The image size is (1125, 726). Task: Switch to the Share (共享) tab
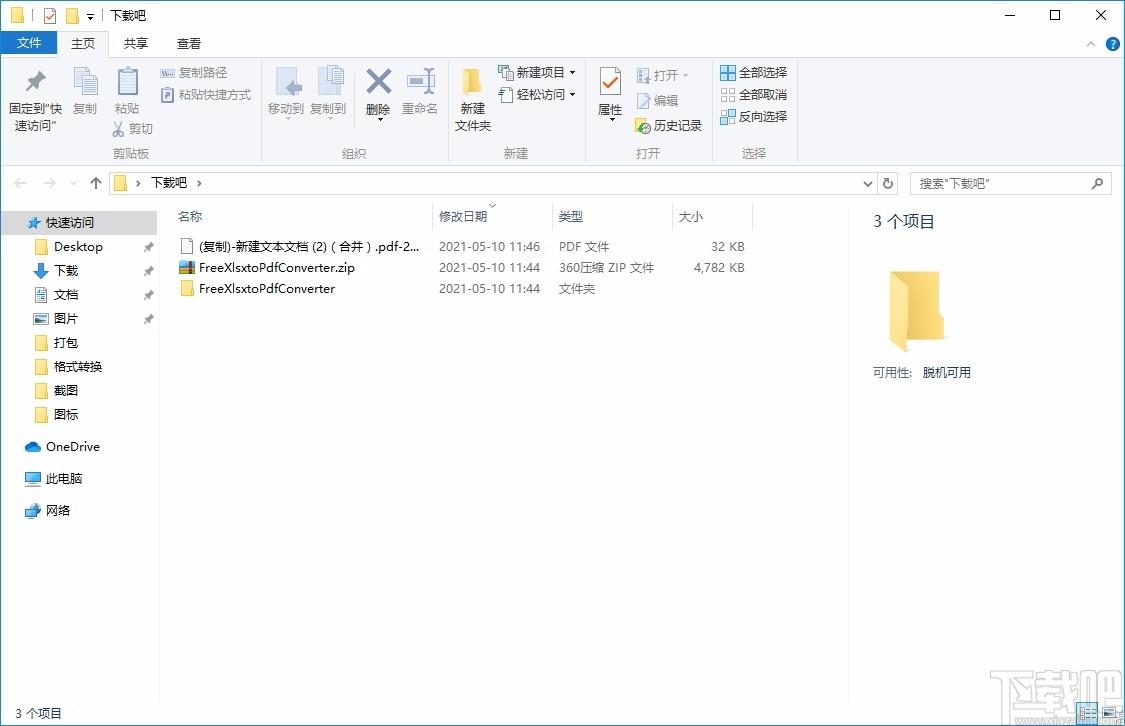(136, 44)
